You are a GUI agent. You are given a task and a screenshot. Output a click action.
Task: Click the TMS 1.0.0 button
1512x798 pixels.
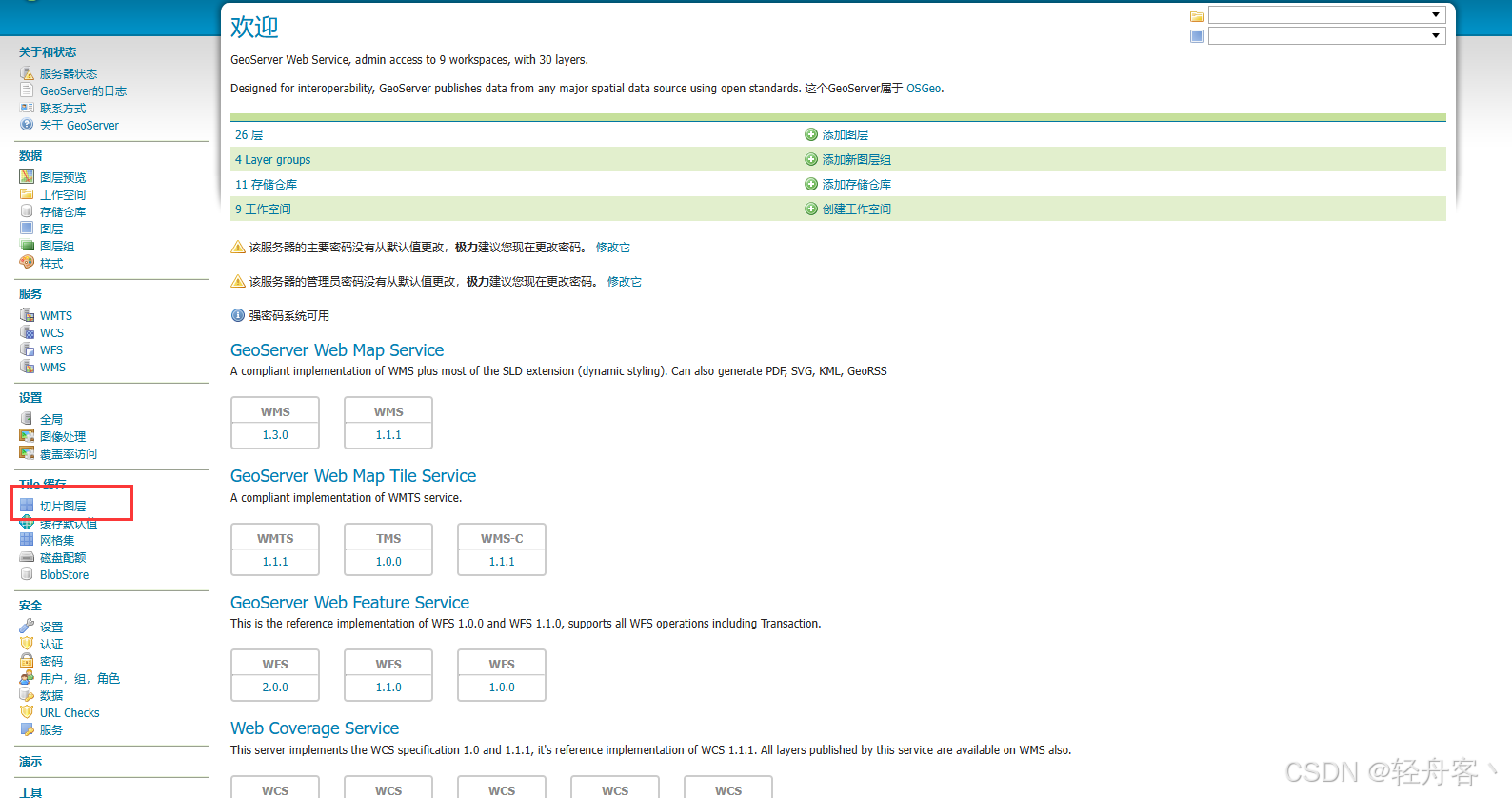(388, 549)
